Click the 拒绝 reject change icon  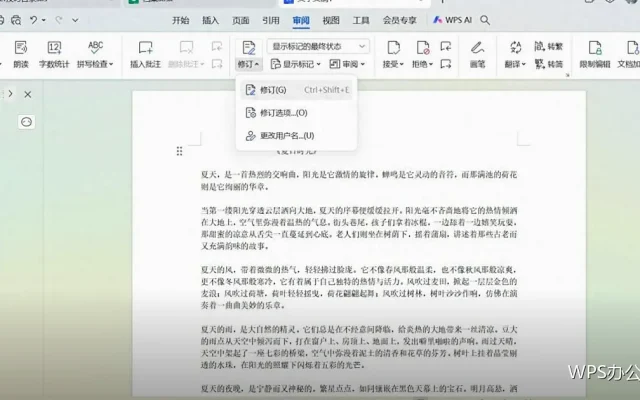422,48
